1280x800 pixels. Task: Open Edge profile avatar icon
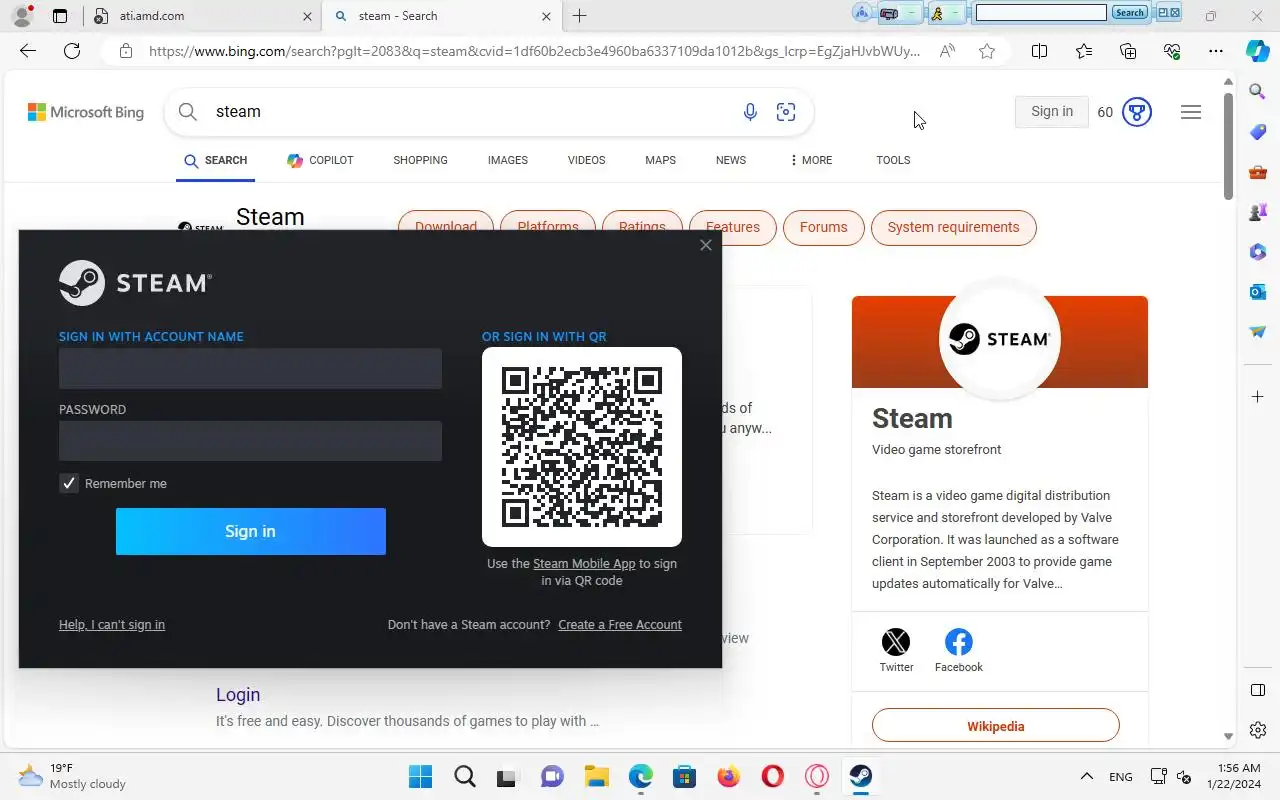pyautogui.click(x=22, y=15)
